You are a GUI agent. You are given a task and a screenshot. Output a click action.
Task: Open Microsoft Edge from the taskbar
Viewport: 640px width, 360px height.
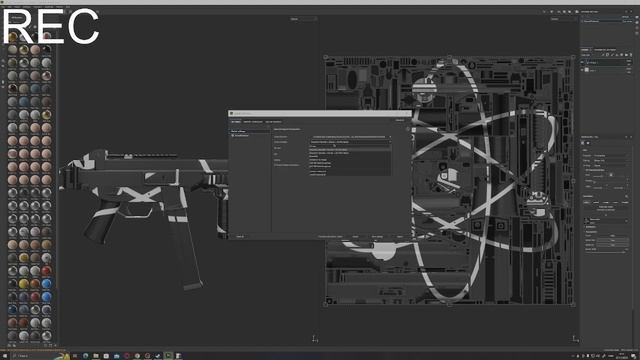click(x=86, y=356)
